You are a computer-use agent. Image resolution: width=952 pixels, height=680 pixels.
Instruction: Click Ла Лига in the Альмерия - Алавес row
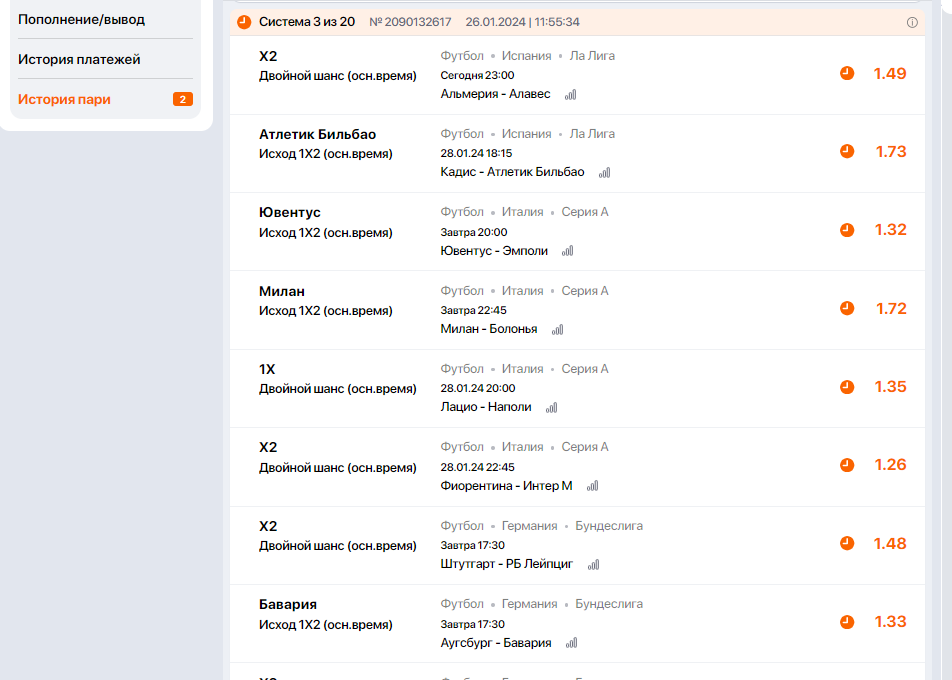592,56
